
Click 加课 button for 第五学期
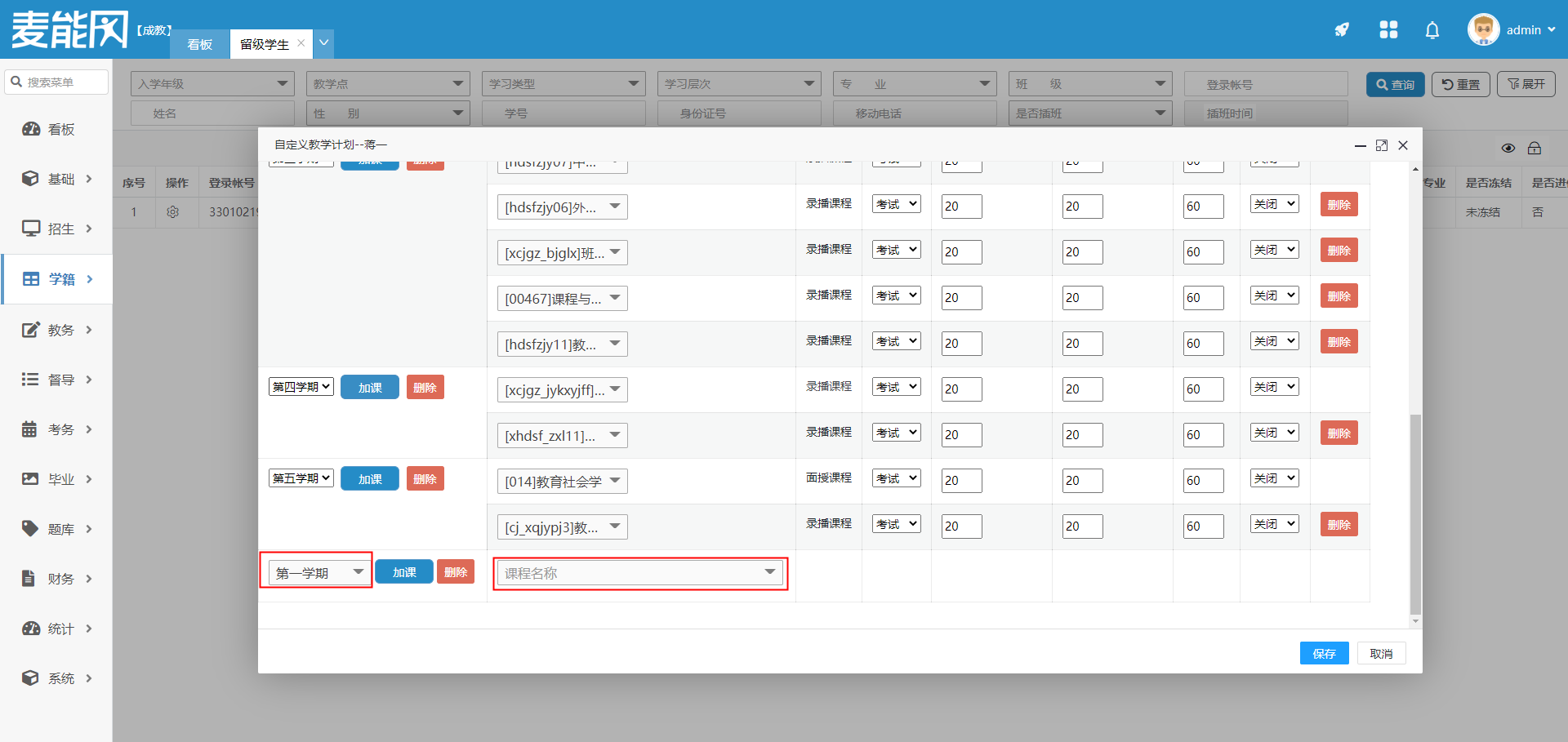pyautogui.click(x=370, y=479)
